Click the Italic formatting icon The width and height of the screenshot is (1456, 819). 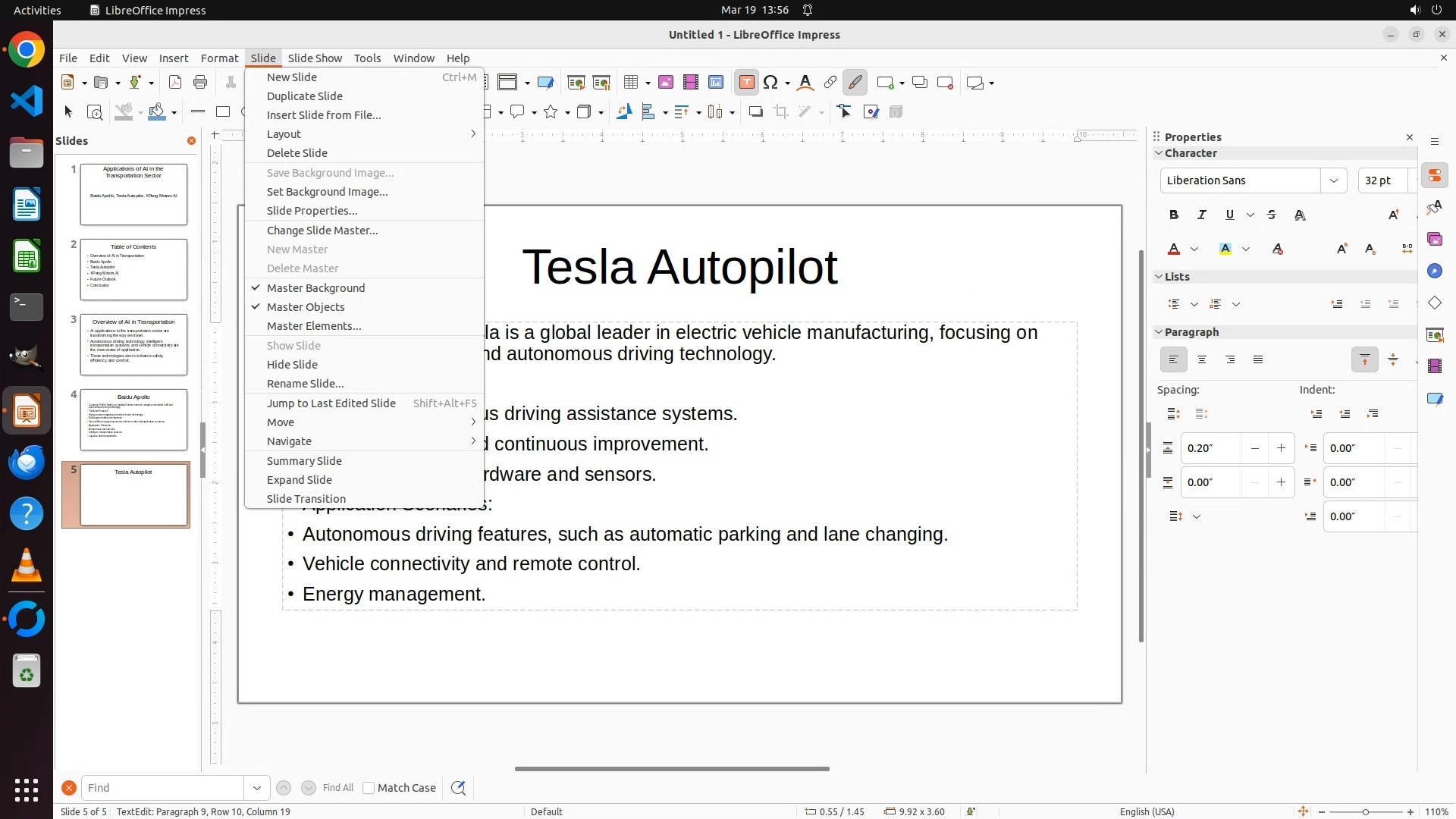point(1202,215)
